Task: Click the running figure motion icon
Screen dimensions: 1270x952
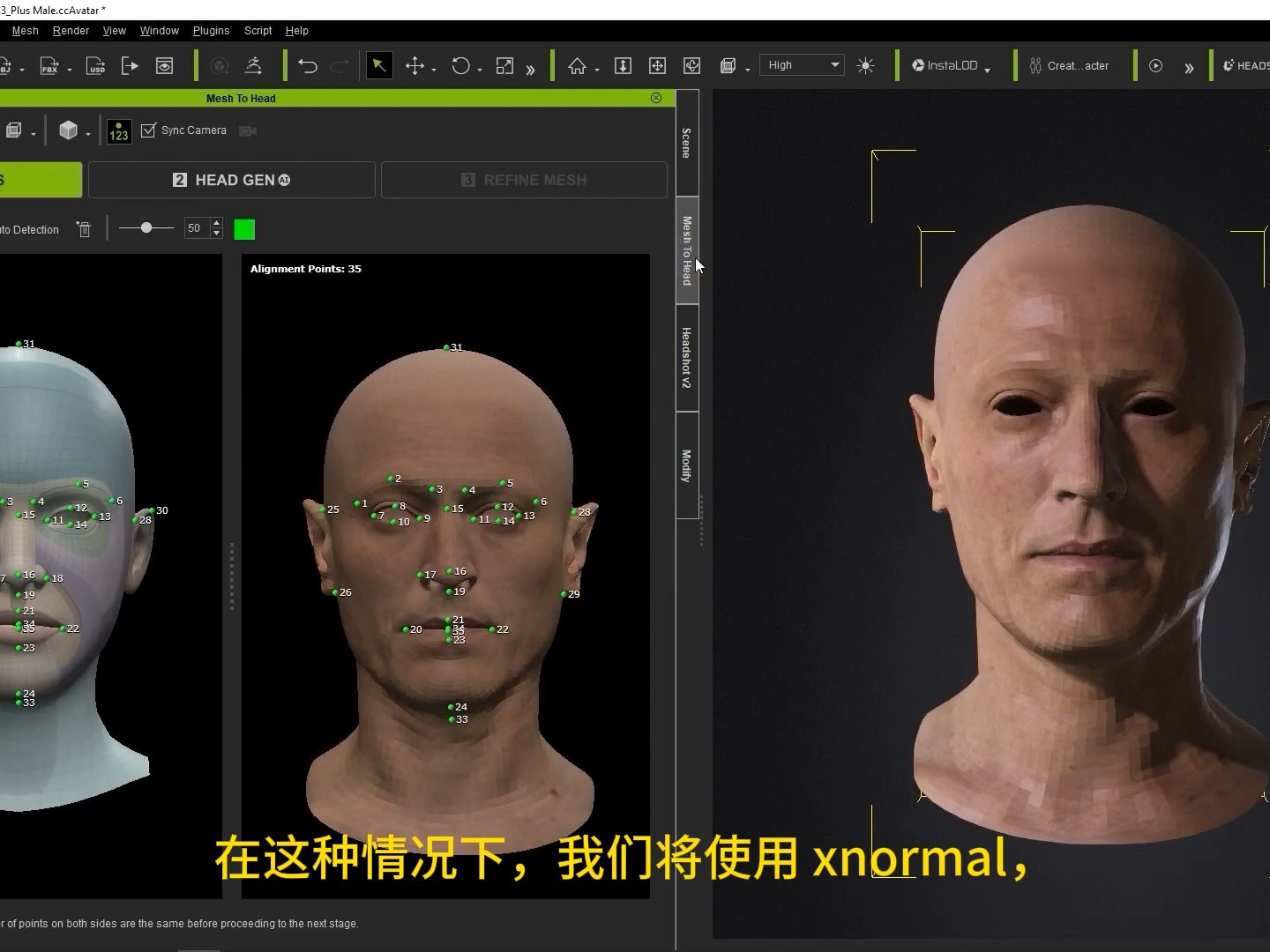Action: click(253, 66)
